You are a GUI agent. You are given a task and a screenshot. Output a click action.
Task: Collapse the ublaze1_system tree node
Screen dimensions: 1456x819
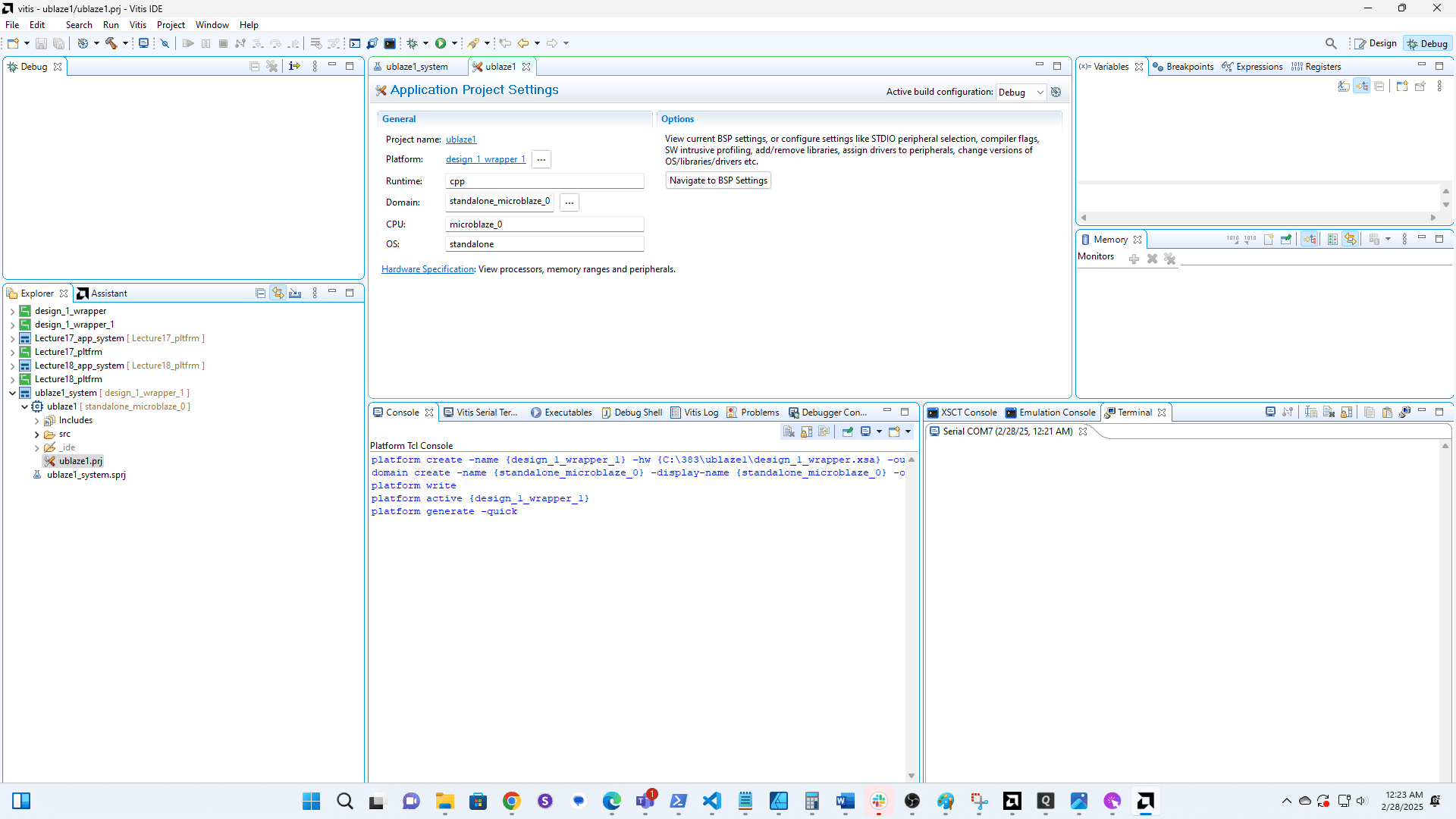12,393
